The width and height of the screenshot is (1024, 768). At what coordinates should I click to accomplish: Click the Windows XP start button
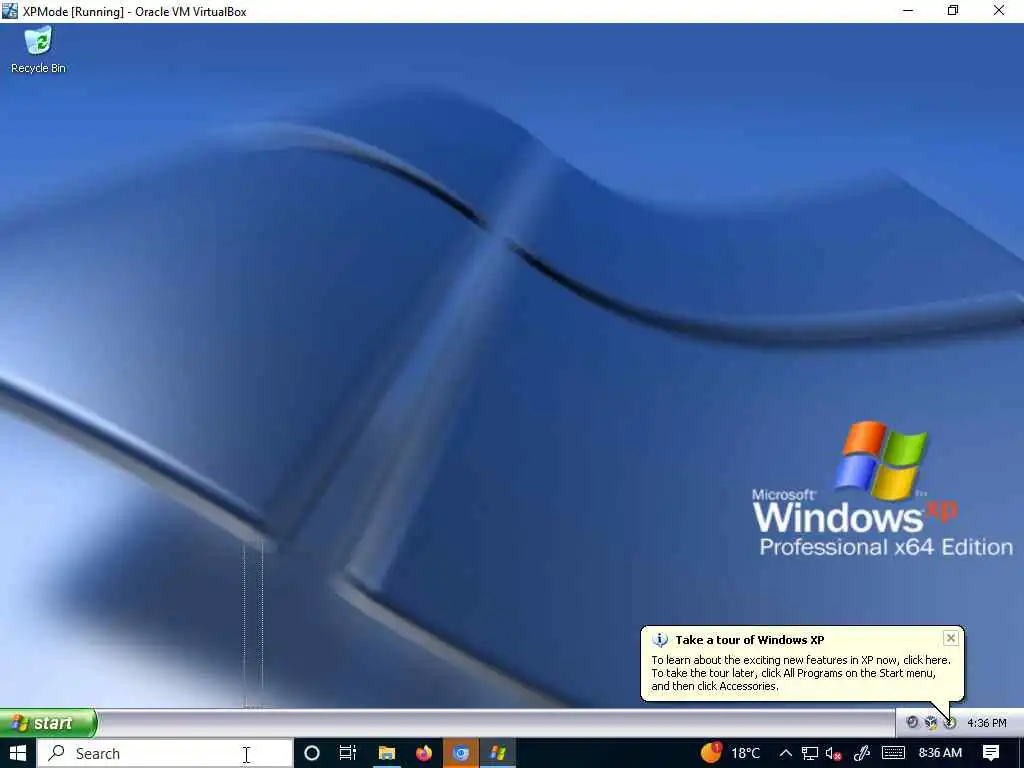(x=48, y=723)
